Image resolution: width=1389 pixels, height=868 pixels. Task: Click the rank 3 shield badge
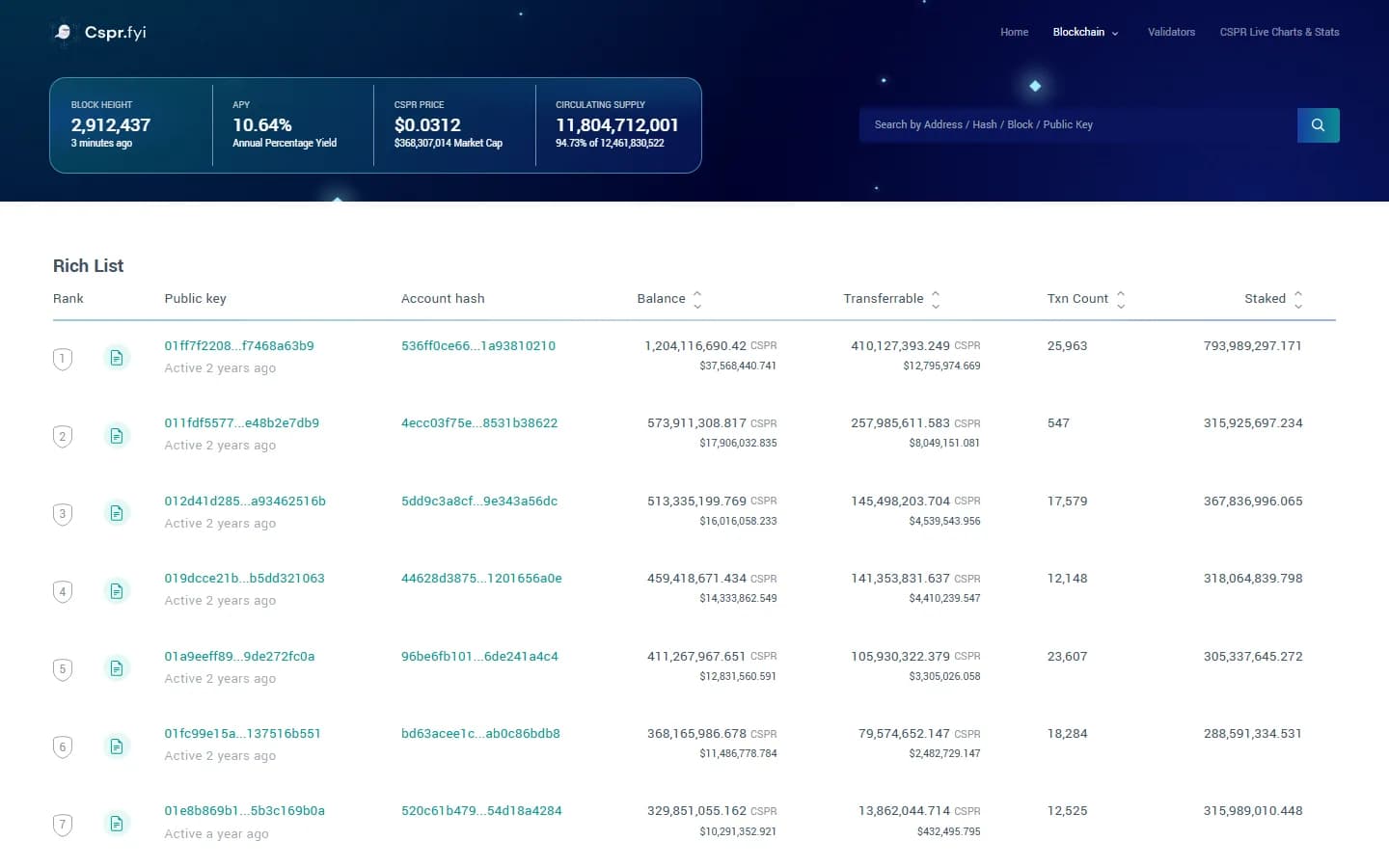63,514
